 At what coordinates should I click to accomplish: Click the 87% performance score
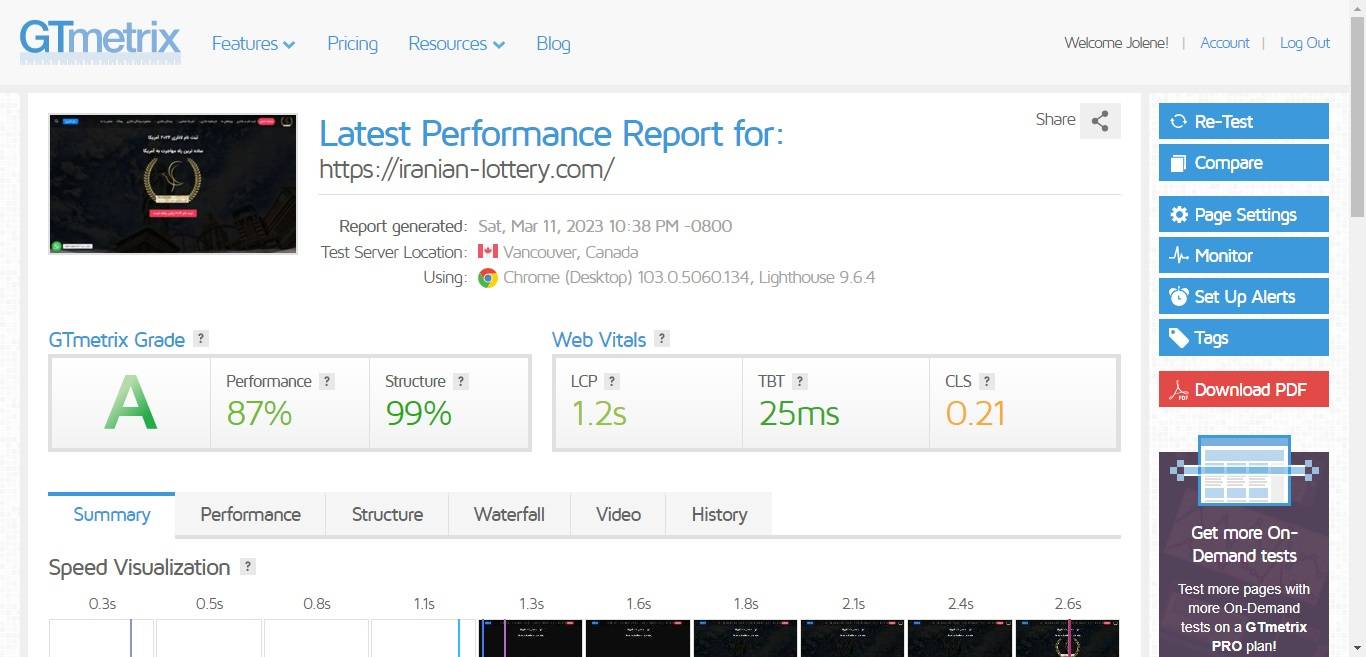click(x=259, y=413)
